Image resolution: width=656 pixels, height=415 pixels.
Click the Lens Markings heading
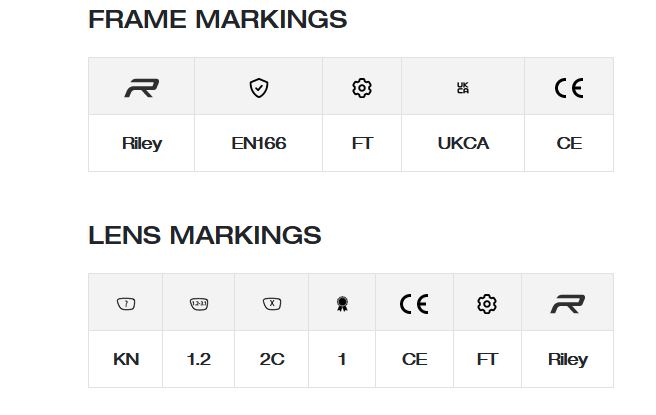point(205,235)
